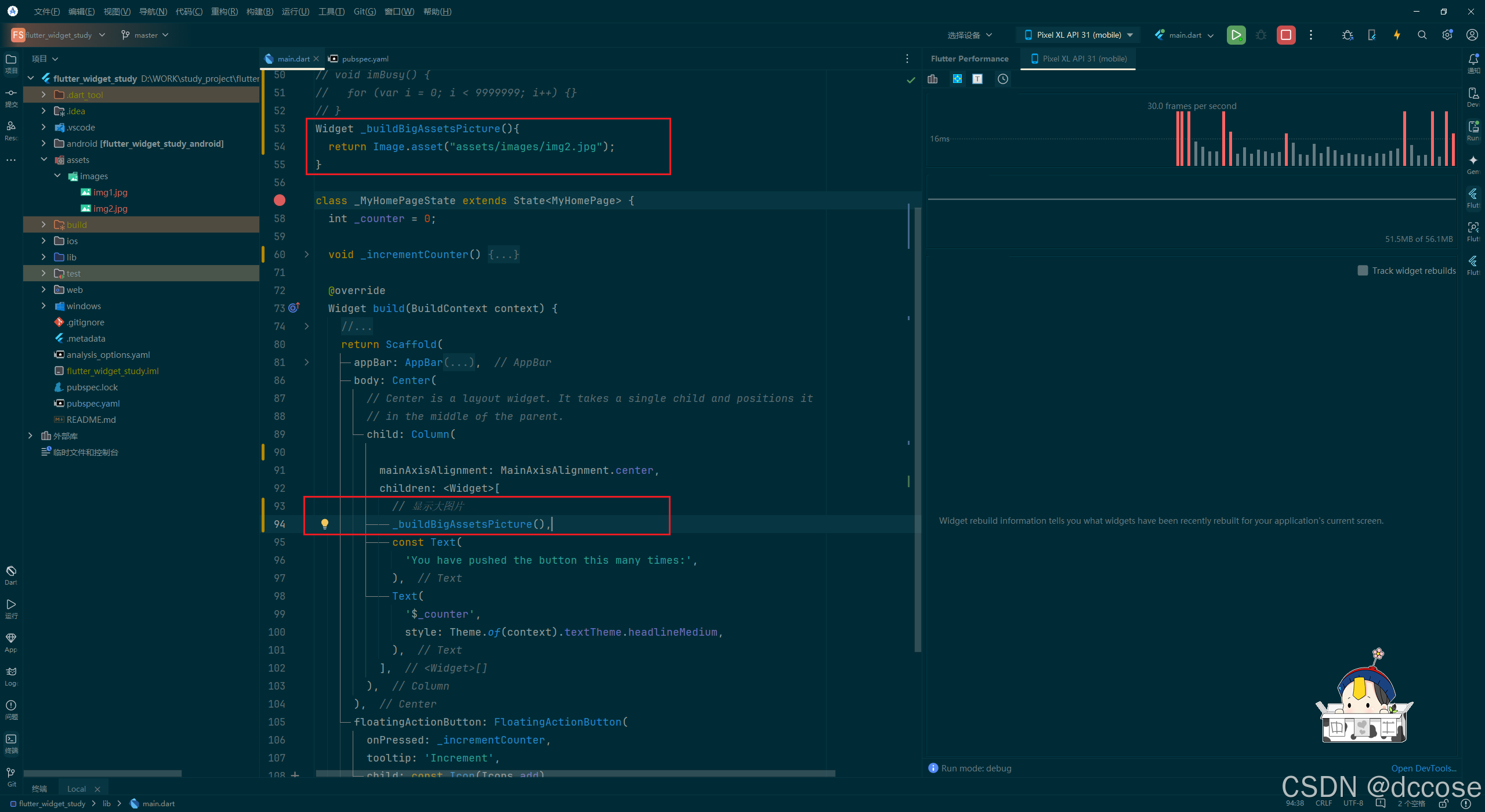
Task: Click the performance overlay chart icon
Action: pyautogui.click(x=933, y=79)
